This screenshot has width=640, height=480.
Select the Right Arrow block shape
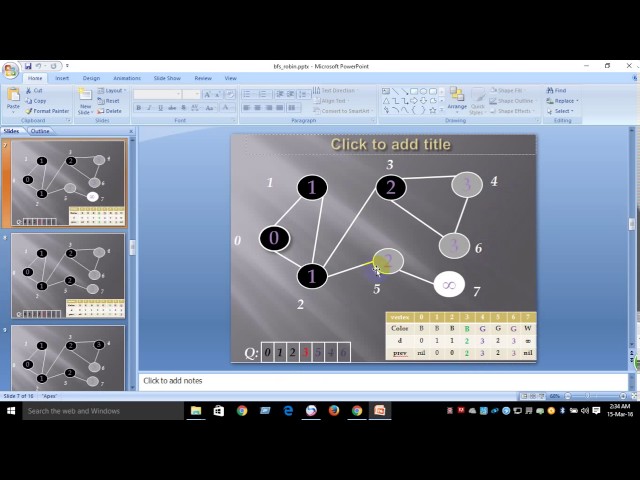(414, 101)
